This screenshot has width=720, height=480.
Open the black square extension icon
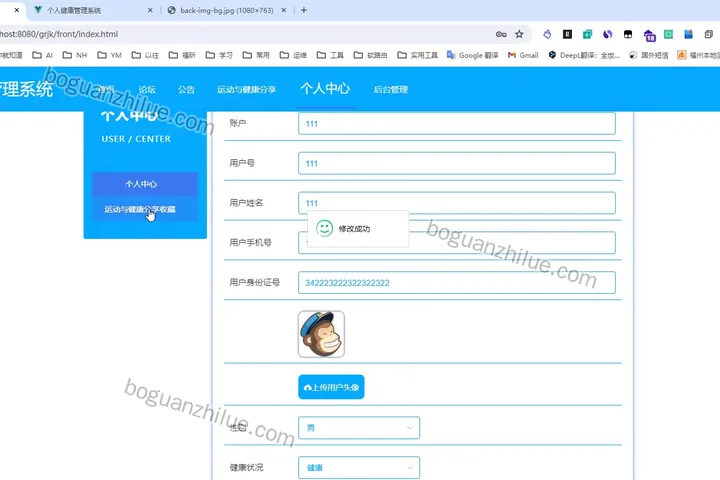(568, 34)
